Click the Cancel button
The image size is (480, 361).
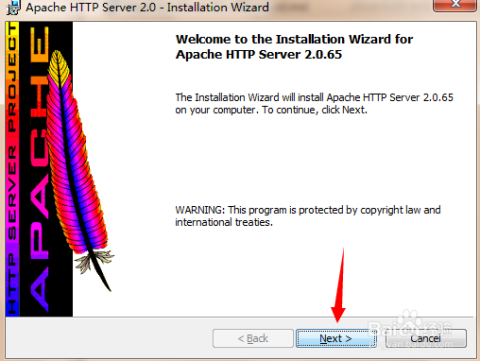[x=426, y=339]
